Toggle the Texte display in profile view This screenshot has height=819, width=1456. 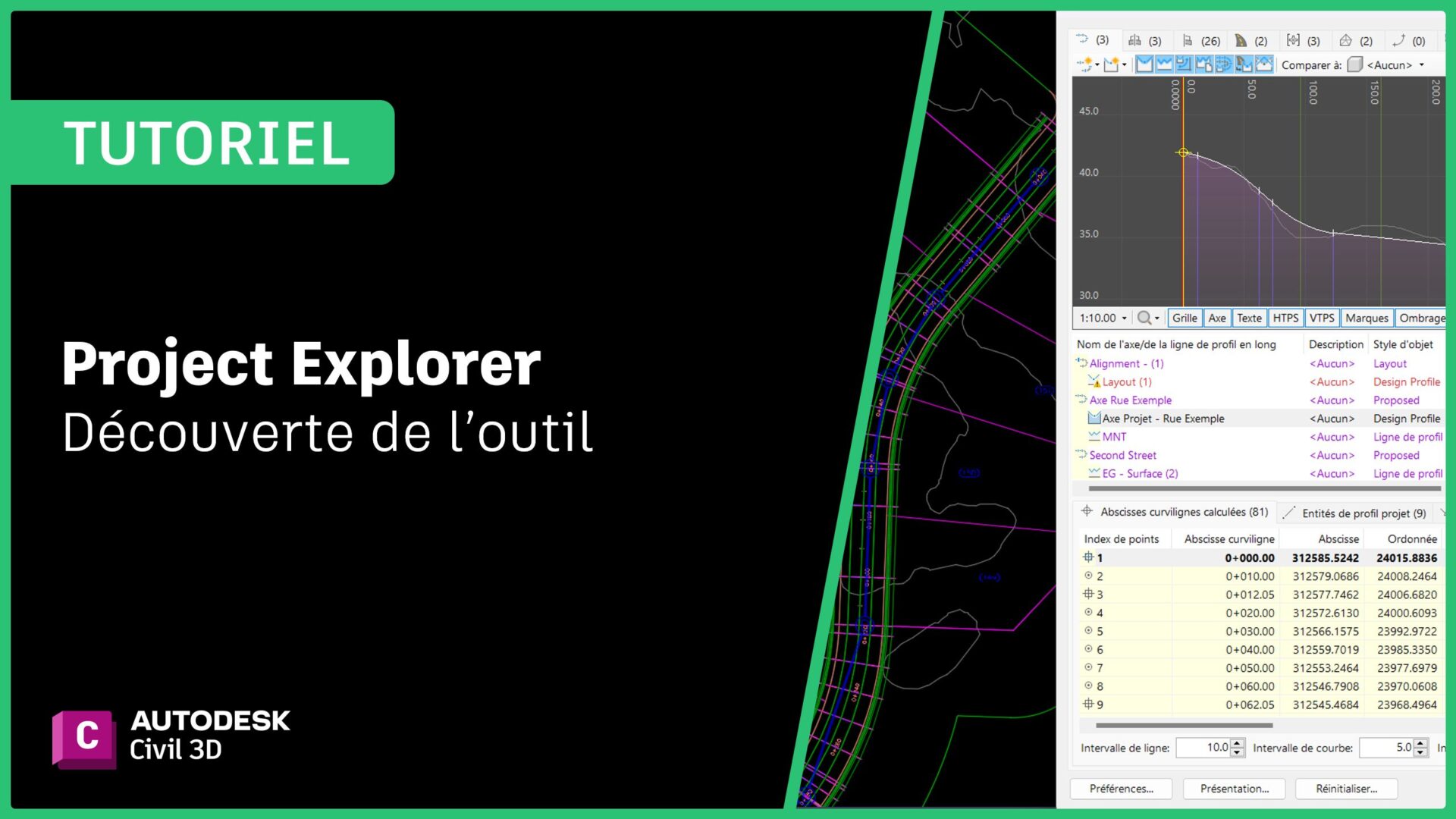[1249, 317]
